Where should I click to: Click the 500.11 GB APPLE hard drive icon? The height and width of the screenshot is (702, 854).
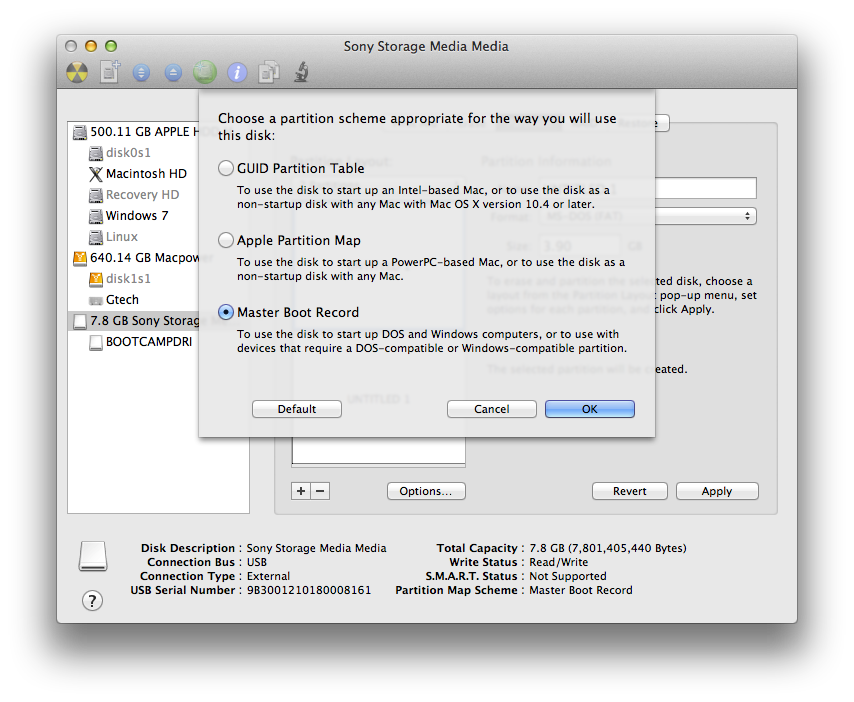(80, 132)
